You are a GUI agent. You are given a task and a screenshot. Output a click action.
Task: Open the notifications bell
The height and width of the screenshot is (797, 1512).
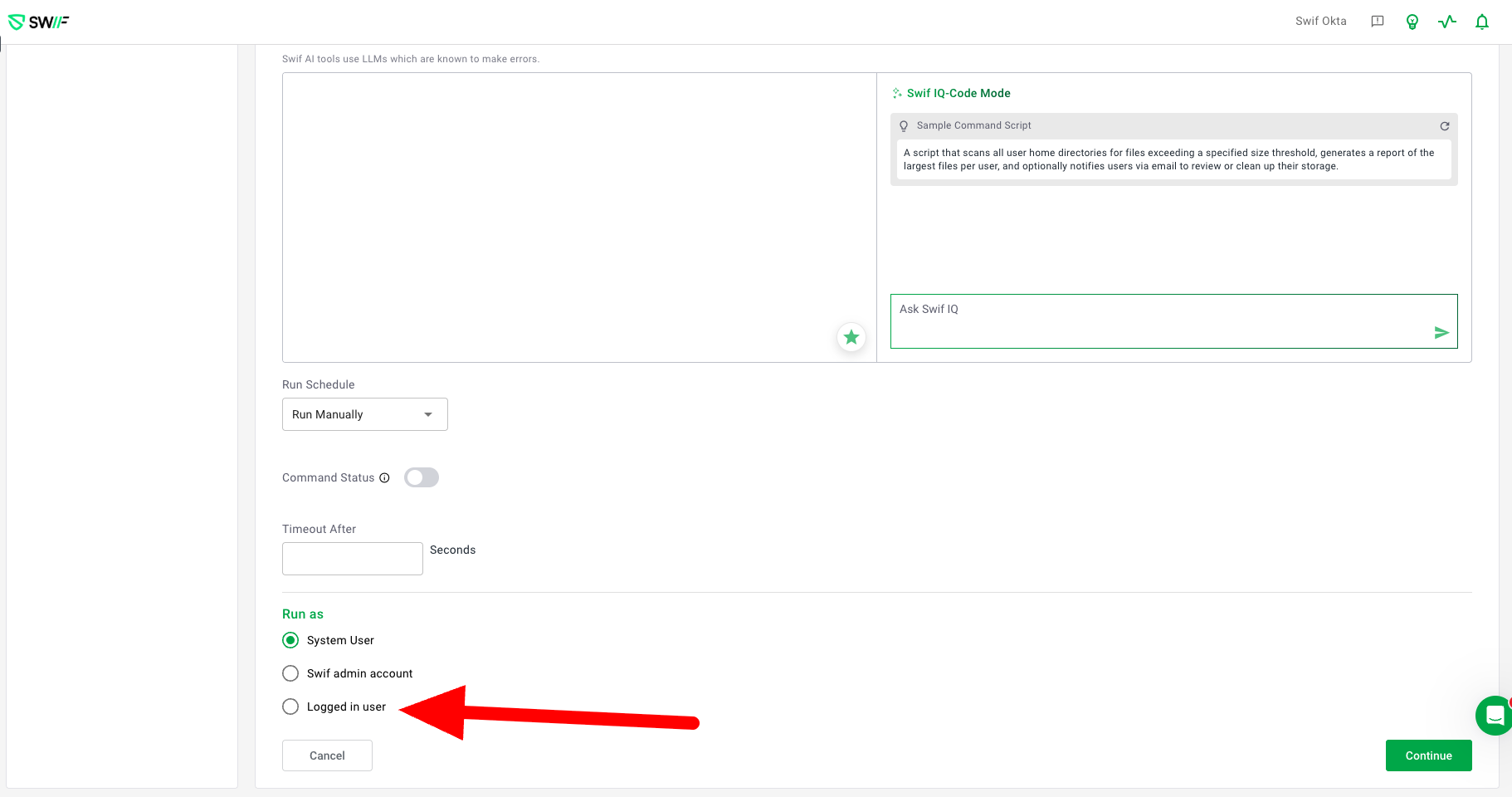click(1482, 22)
